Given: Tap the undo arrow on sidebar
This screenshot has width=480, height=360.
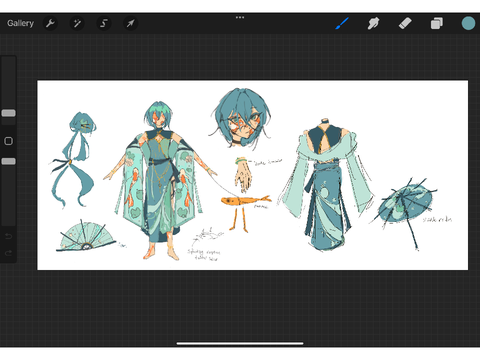Looking at the screenshot, I should tap(9, 236).
